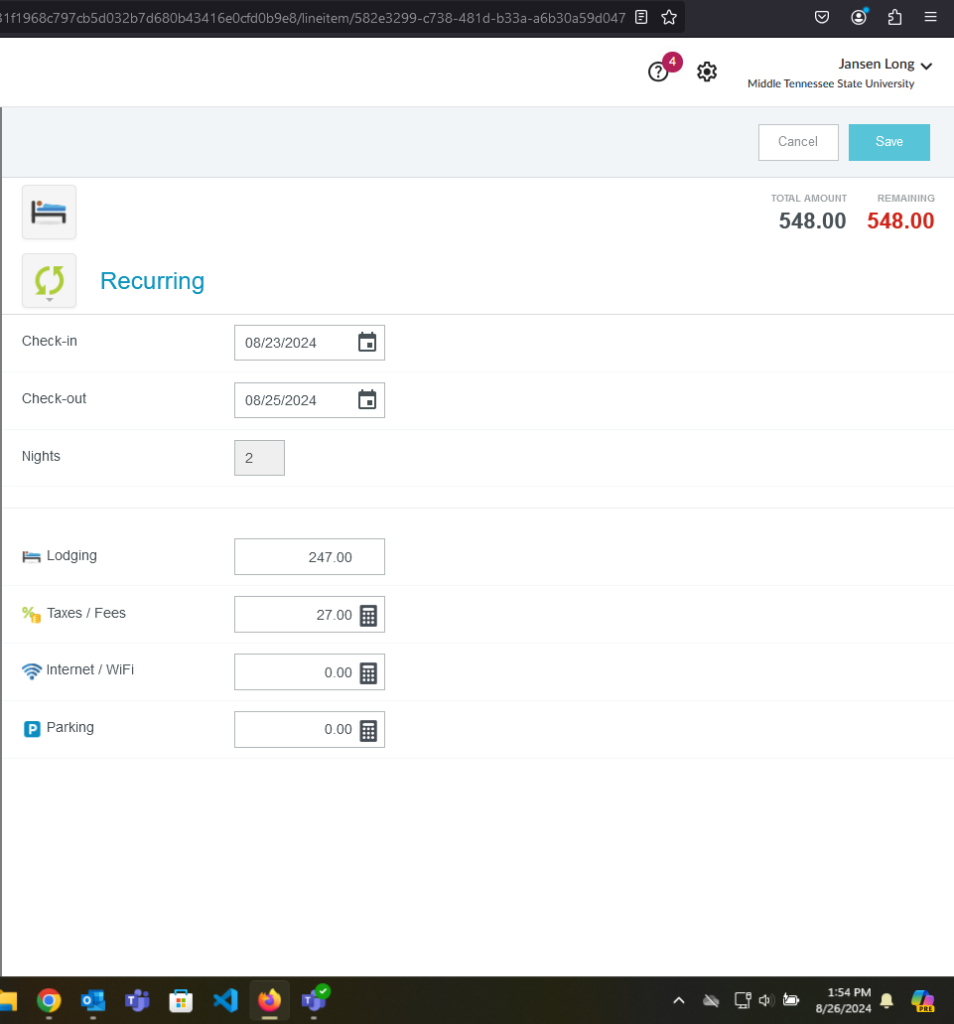Viewport: 954px width, 1024px height.
Task: Save the lodging line item
Action: [889, 142]
